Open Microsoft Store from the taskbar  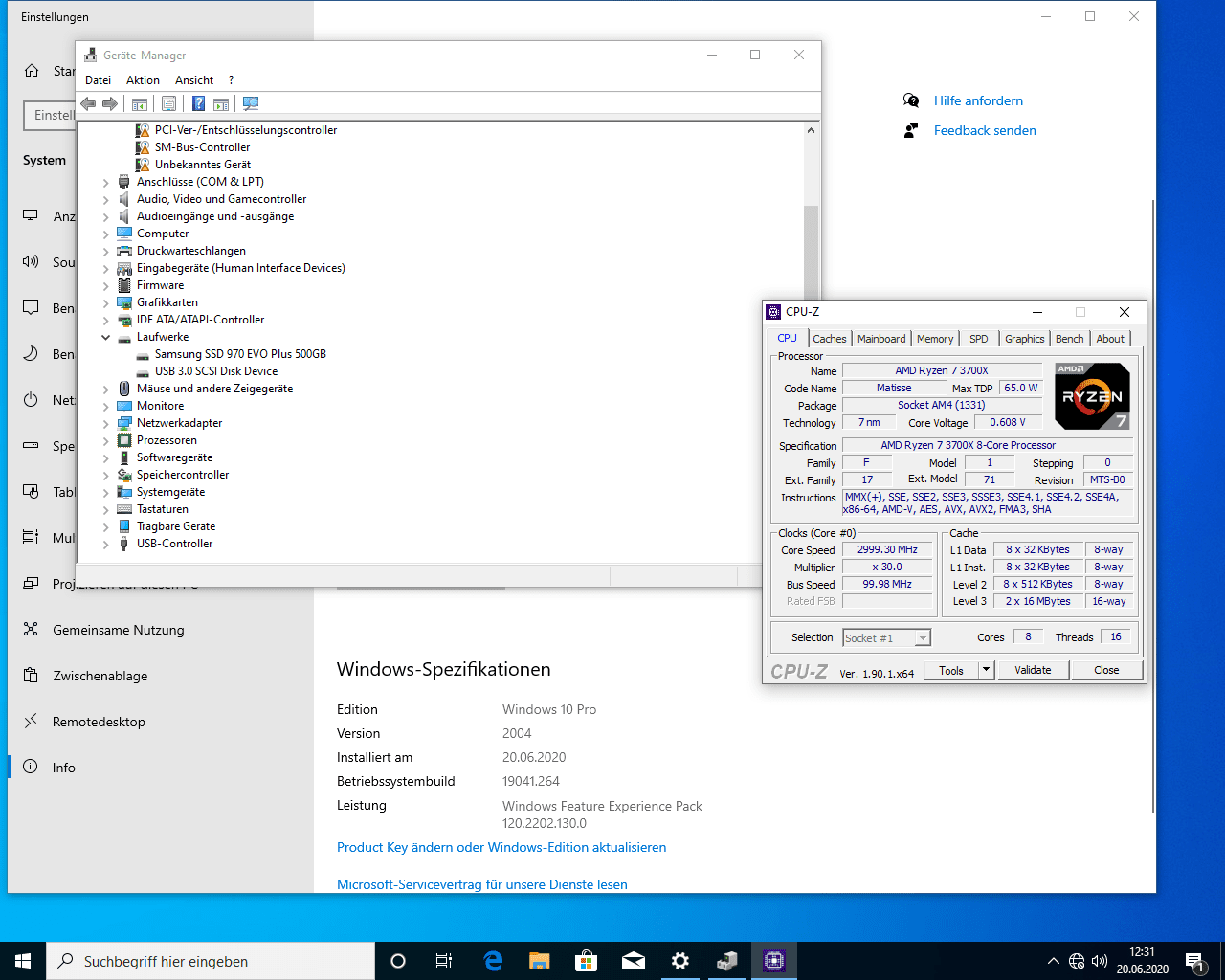coord(586,961)
